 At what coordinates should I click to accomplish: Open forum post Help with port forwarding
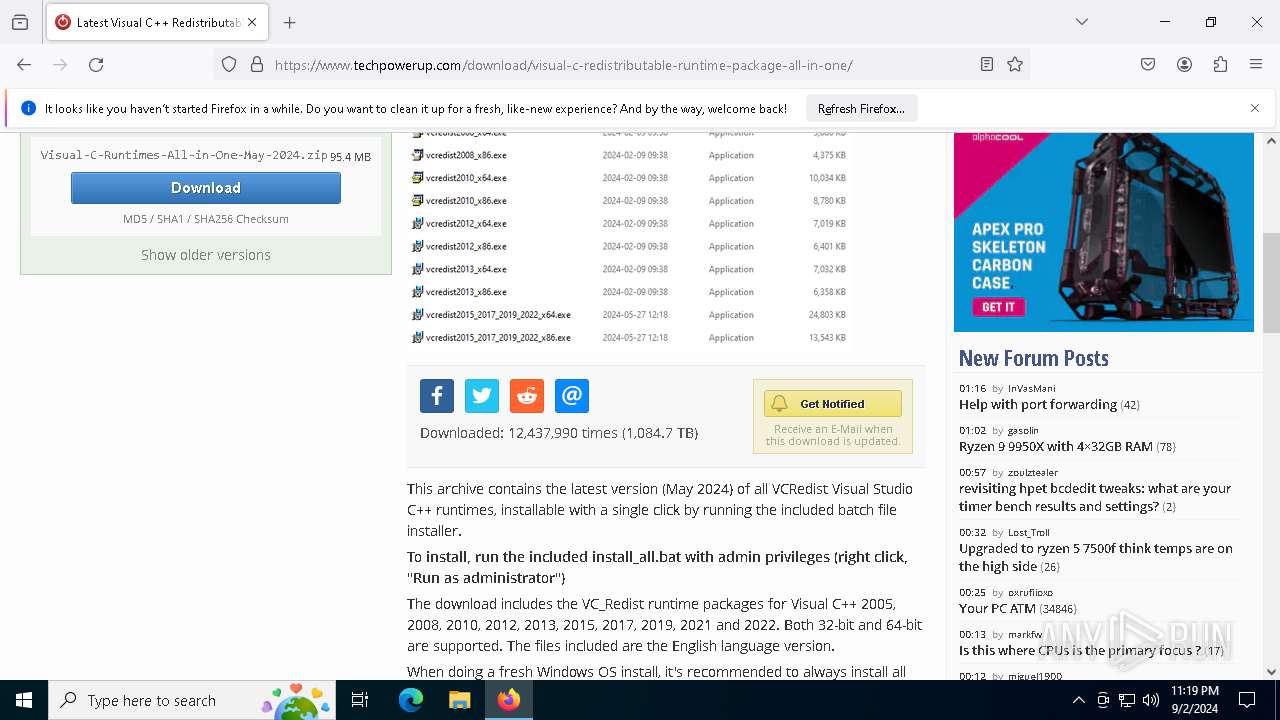click(1038, 405)
